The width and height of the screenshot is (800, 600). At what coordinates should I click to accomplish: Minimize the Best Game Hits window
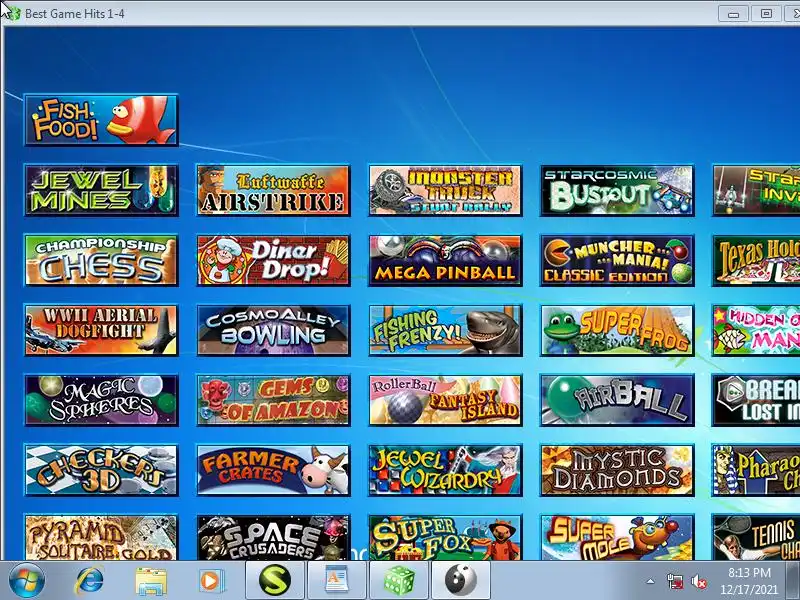(733, 14)
